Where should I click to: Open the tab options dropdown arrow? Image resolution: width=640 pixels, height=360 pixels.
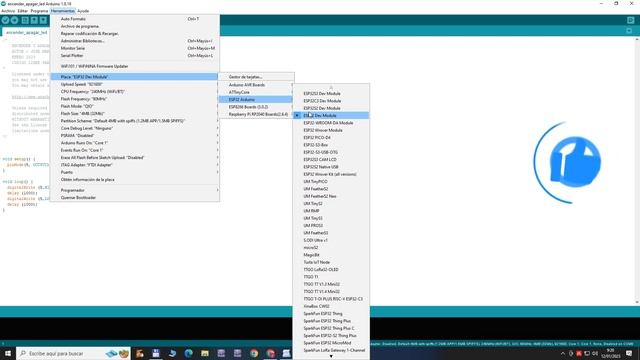click(x=629, y=31)
